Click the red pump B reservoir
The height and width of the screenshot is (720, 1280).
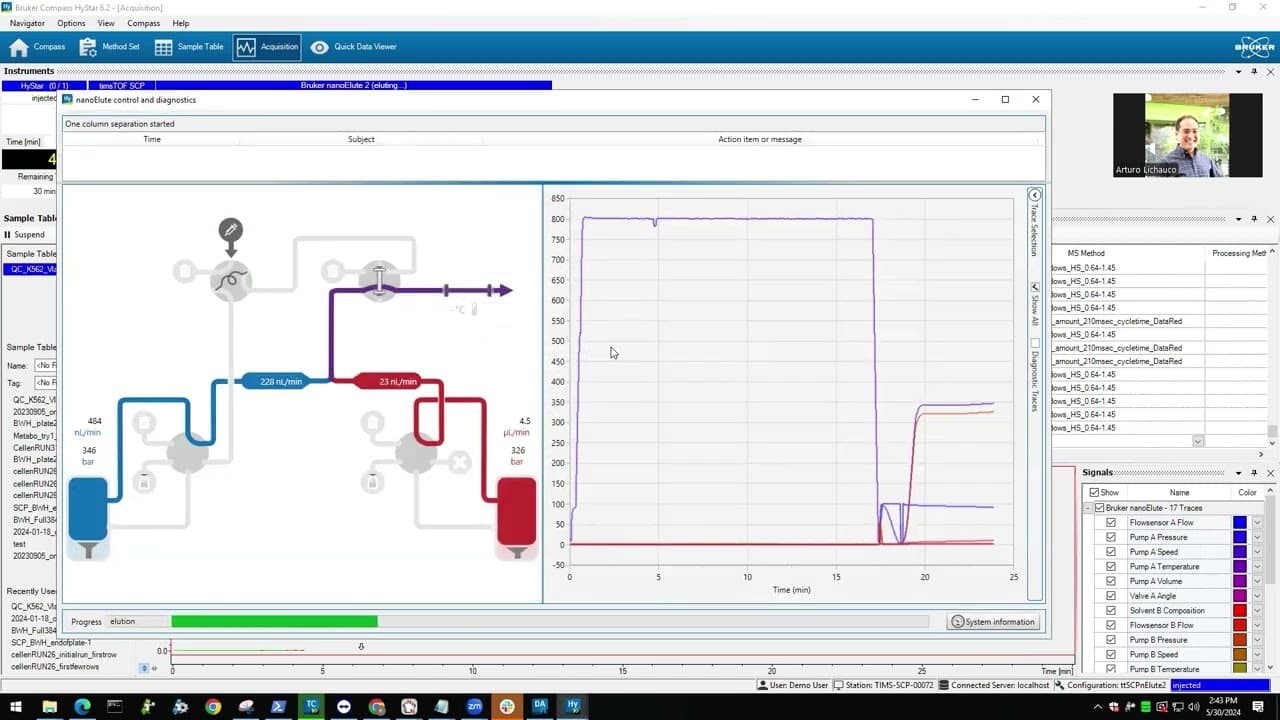pos(517,512)
